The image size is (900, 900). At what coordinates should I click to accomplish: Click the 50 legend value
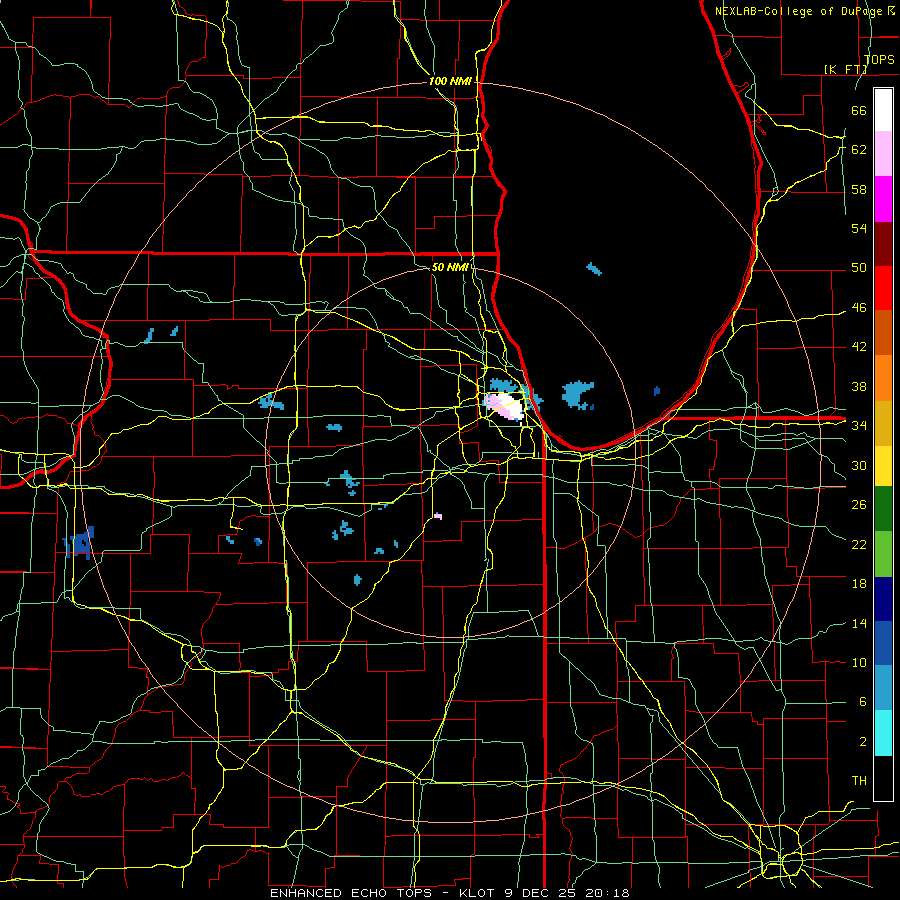(x=859, y=267)
